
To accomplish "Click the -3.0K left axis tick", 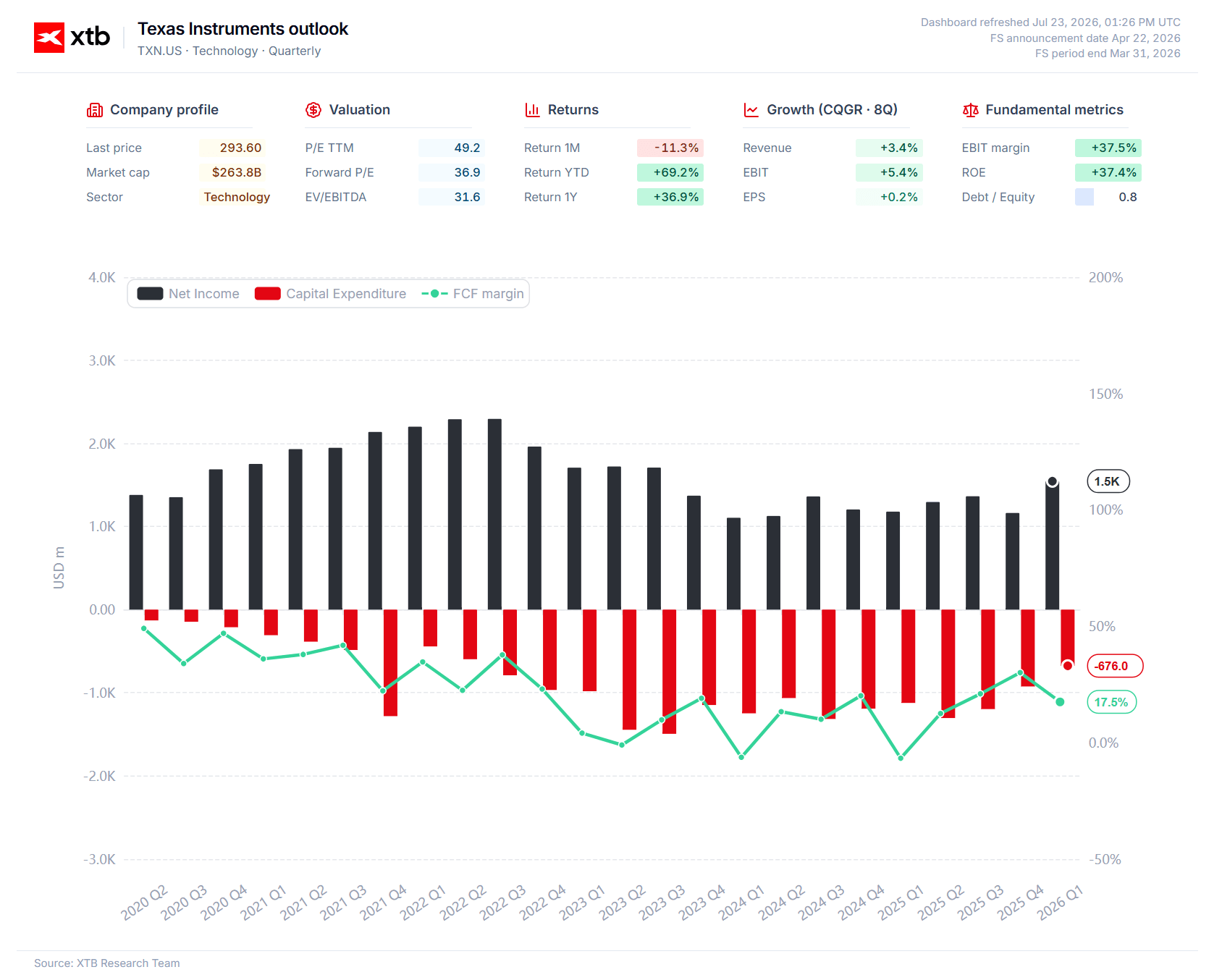I will [x=99, y=860].
